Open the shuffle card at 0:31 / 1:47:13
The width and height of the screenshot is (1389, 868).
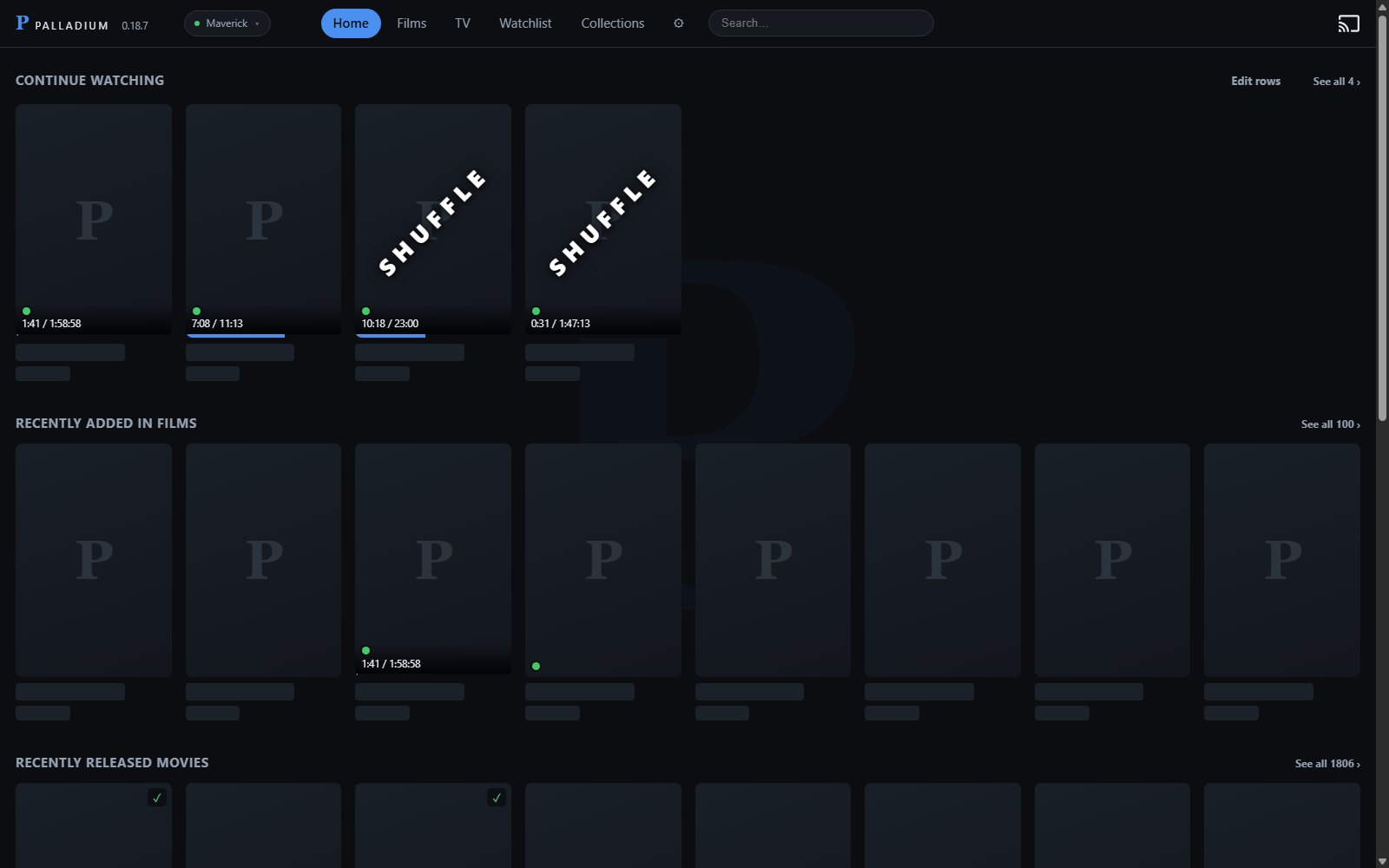pyautogui.click(x=603, y=220)
